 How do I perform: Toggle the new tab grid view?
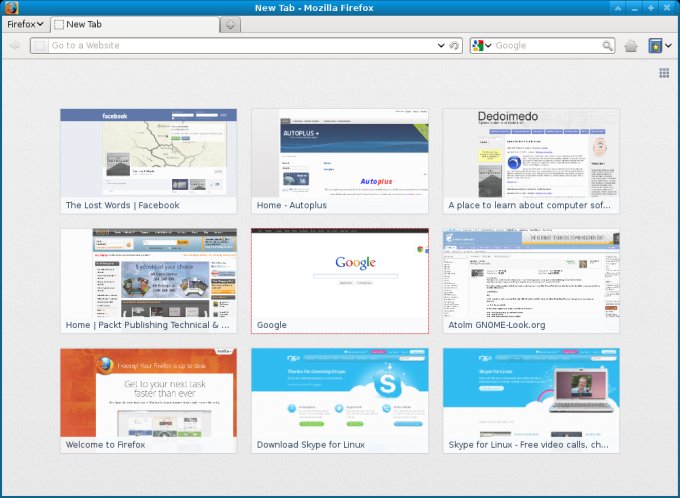coord(664,73)
